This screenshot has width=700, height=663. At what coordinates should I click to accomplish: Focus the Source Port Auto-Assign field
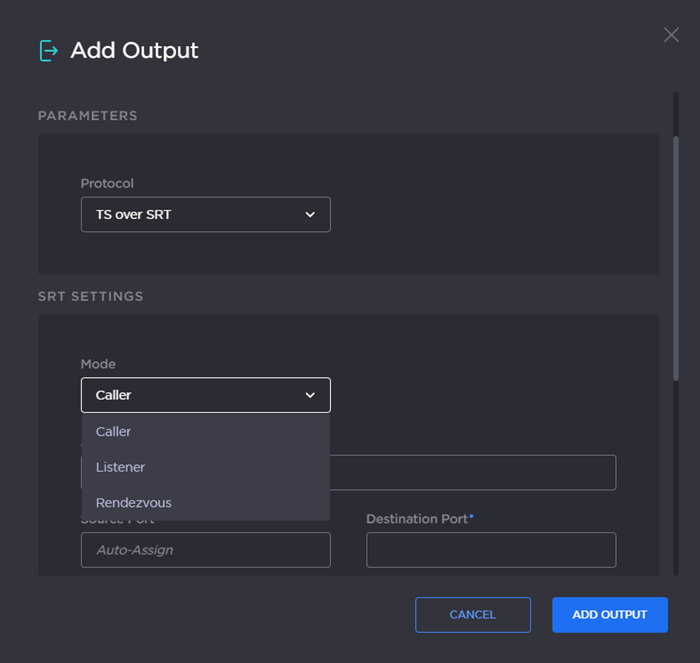[x=205, y=550]
